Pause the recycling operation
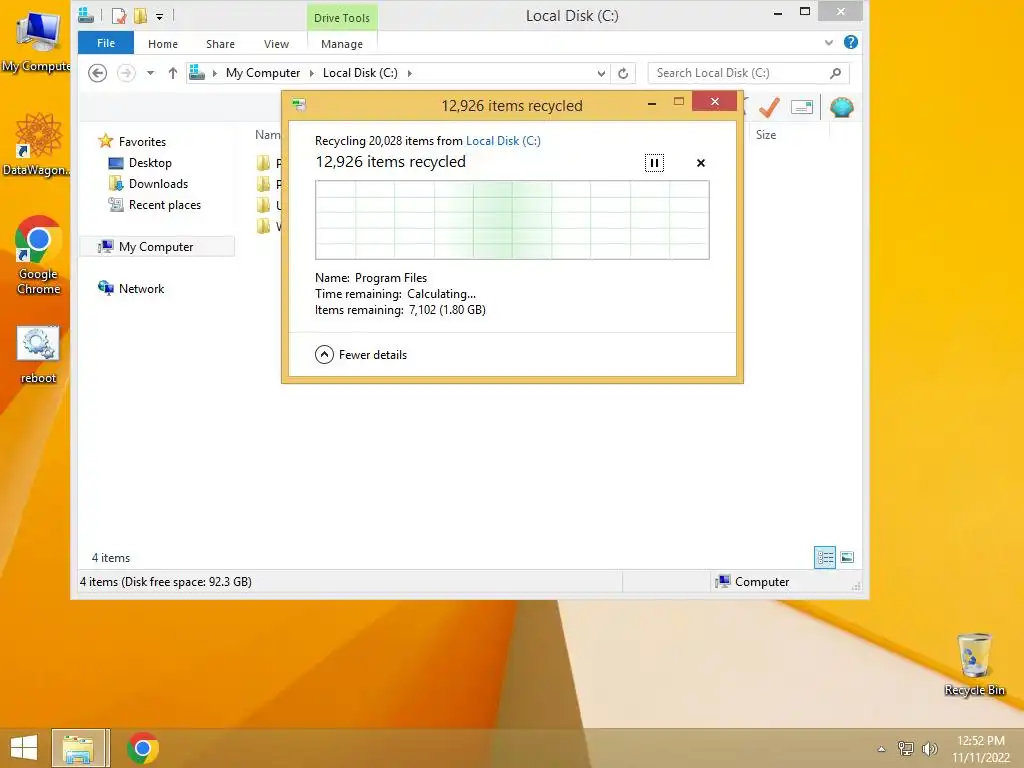The height and width of the screenshot is (768, 1024). pos(654,163)
